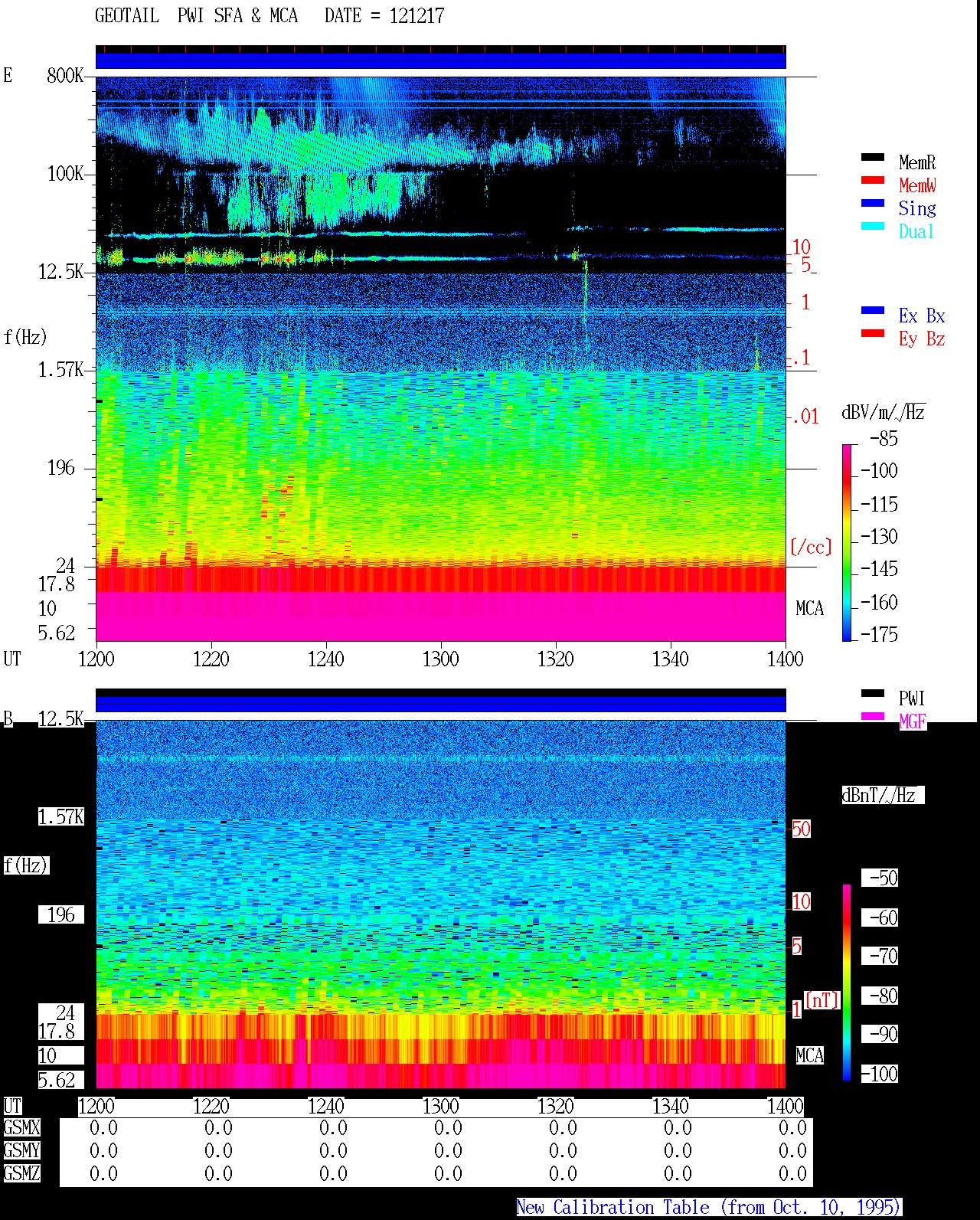
Task: Click the -100 value on magnetic color scale
Action: [x=879, y=1074]
